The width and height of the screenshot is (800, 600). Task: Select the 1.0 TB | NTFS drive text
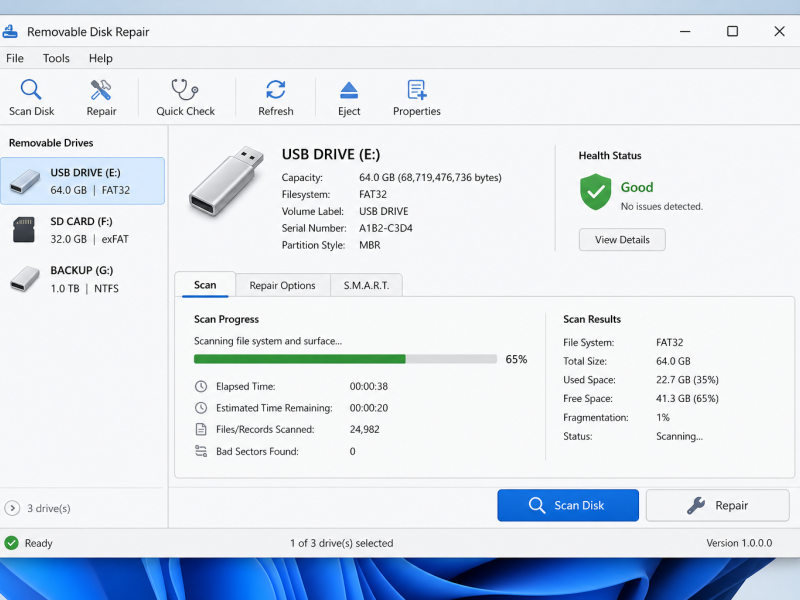(84, 288)
